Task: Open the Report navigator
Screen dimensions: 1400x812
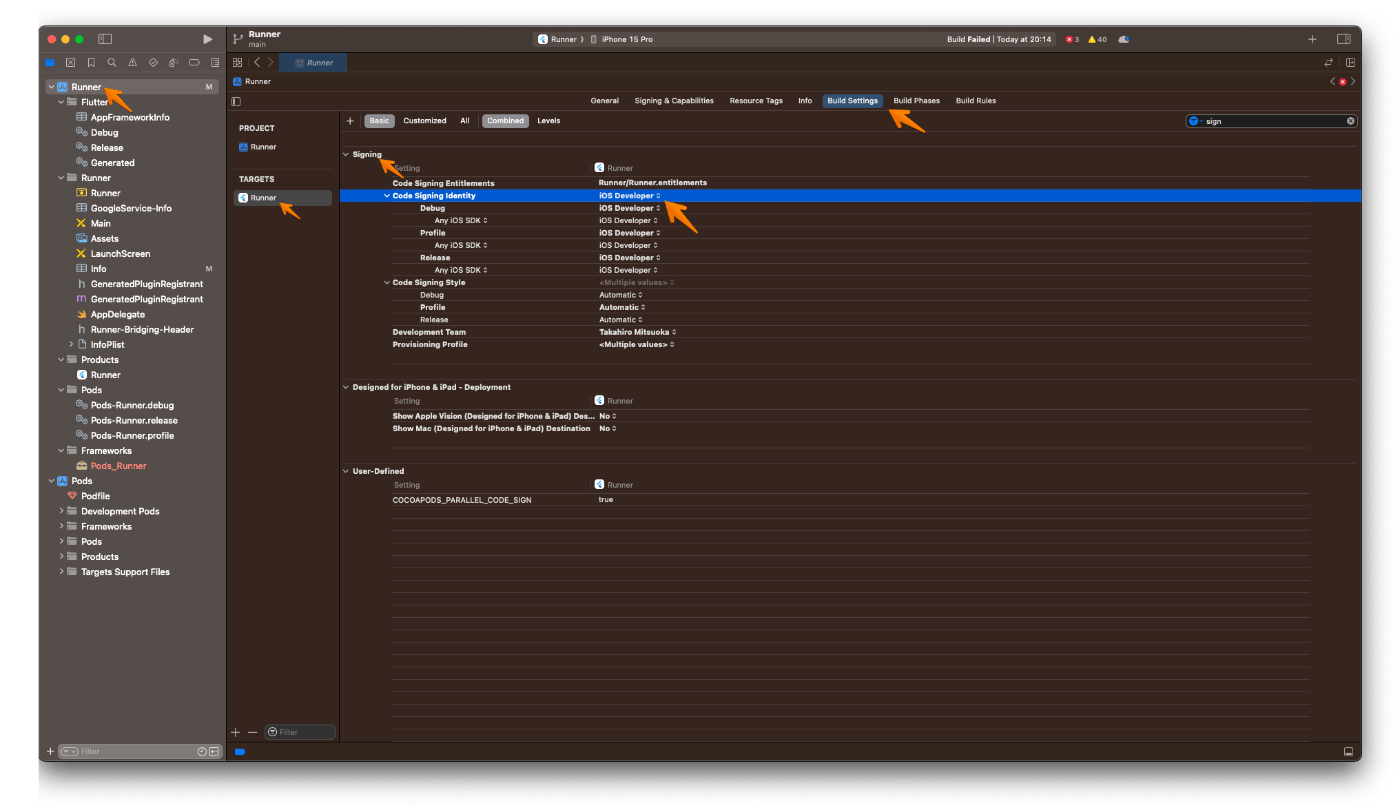Action: [x=215, y=62]
